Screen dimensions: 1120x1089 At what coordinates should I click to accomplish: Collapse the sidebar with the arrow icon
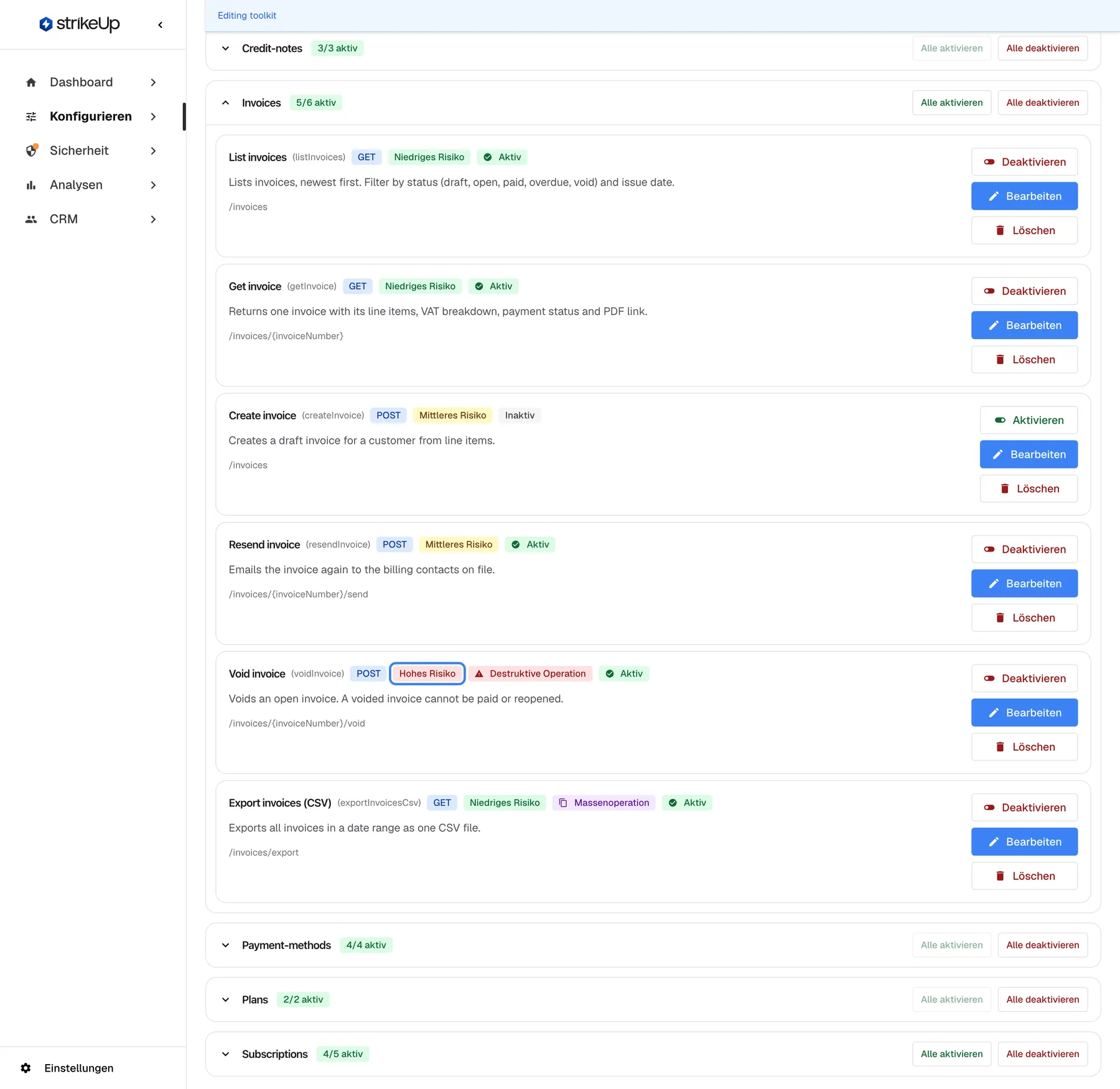[x=161, y=25]
